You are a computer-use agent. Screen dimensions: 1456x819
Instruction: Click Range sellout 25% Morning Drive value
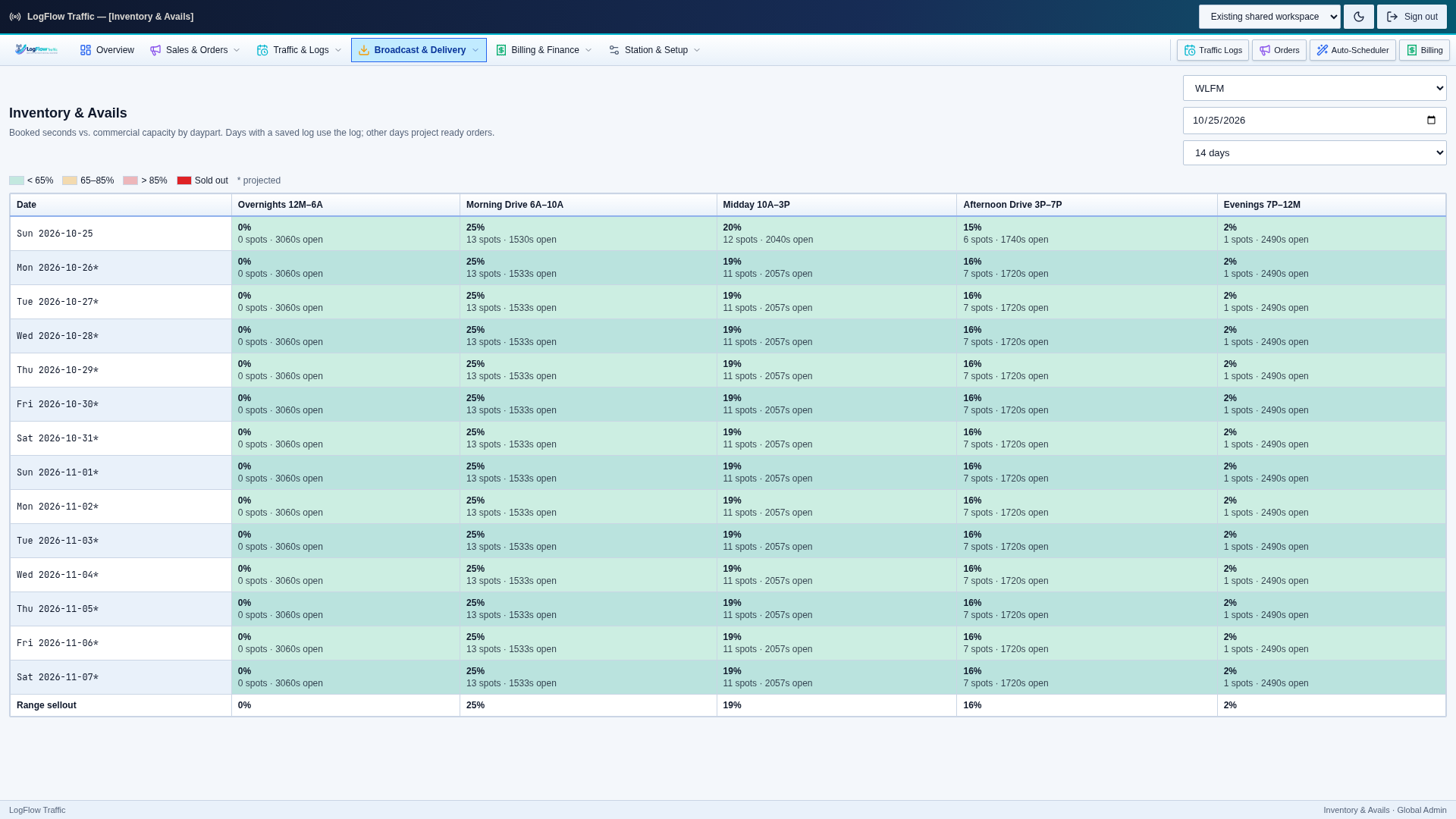pyautogui.click(x=475, y=705)
